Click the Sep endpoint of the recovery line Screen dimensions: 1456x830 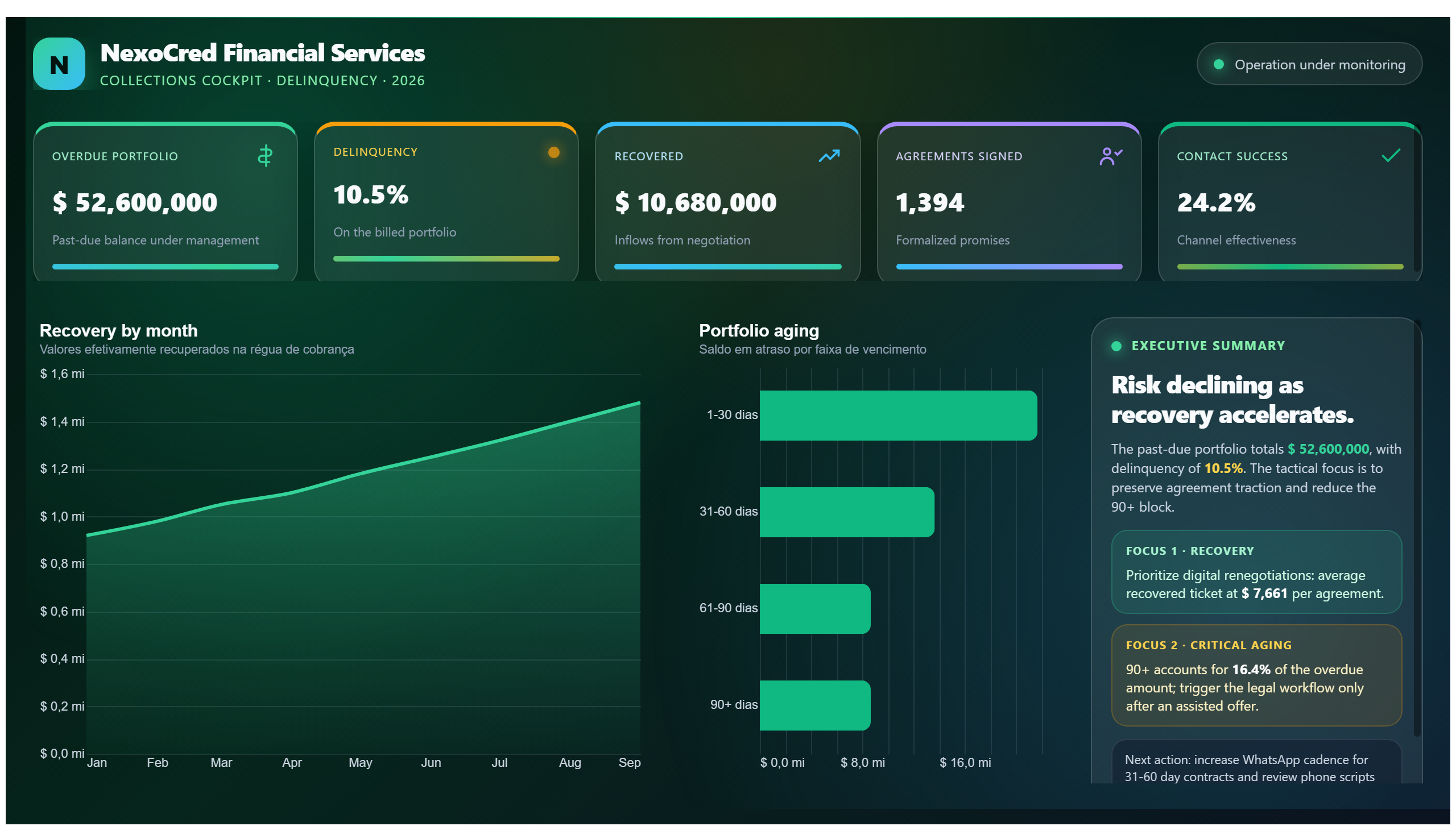(x=639, y=403)
